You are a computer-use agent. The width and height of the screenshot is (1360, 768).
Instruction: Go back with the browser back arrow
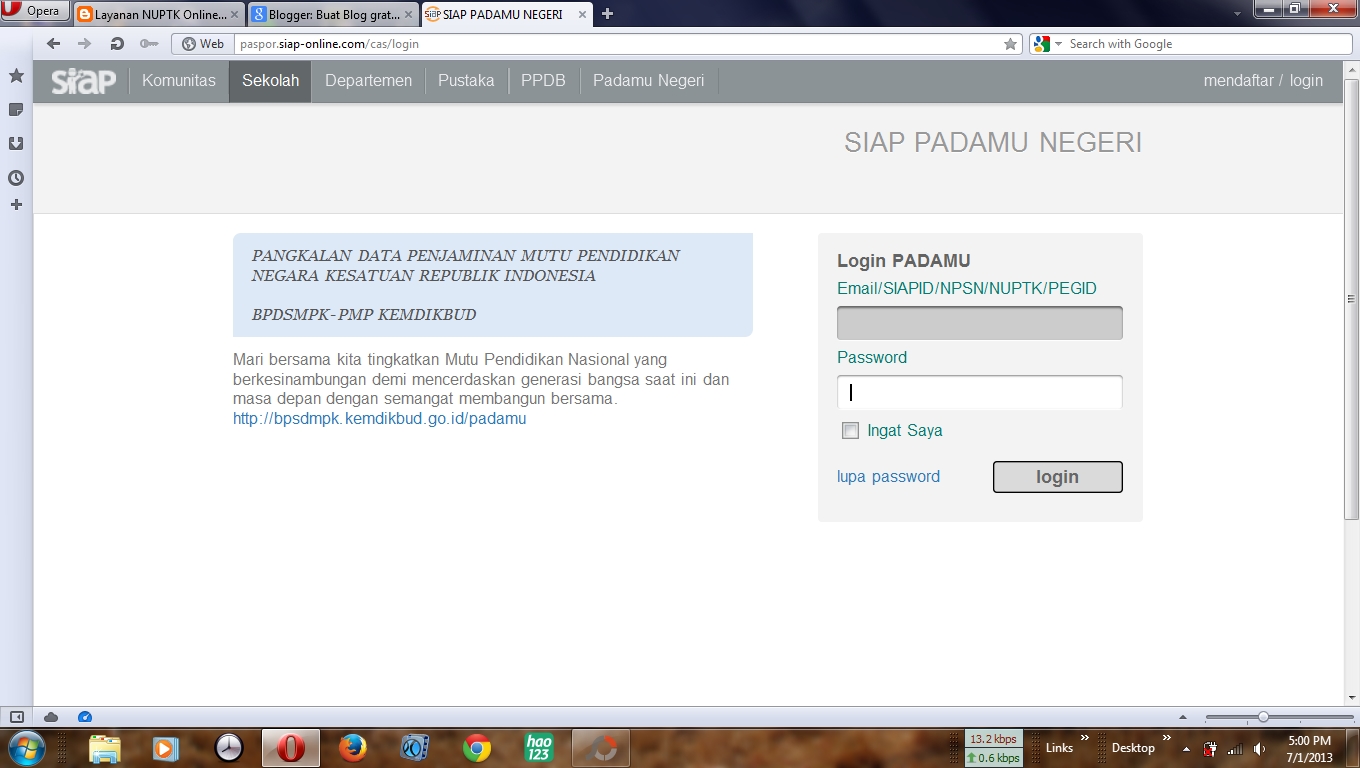click(54, 44)
